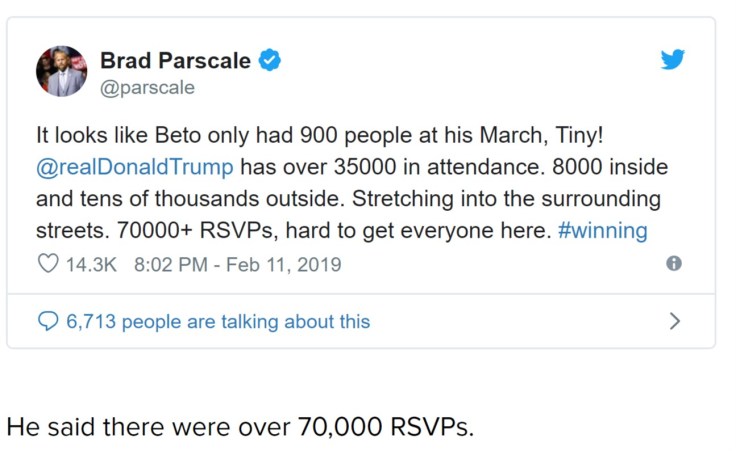Click the sentence "He said there were over 70,000 RSVPs."
This screenshot has height=451, width=736.
click(x=240, y=426)
